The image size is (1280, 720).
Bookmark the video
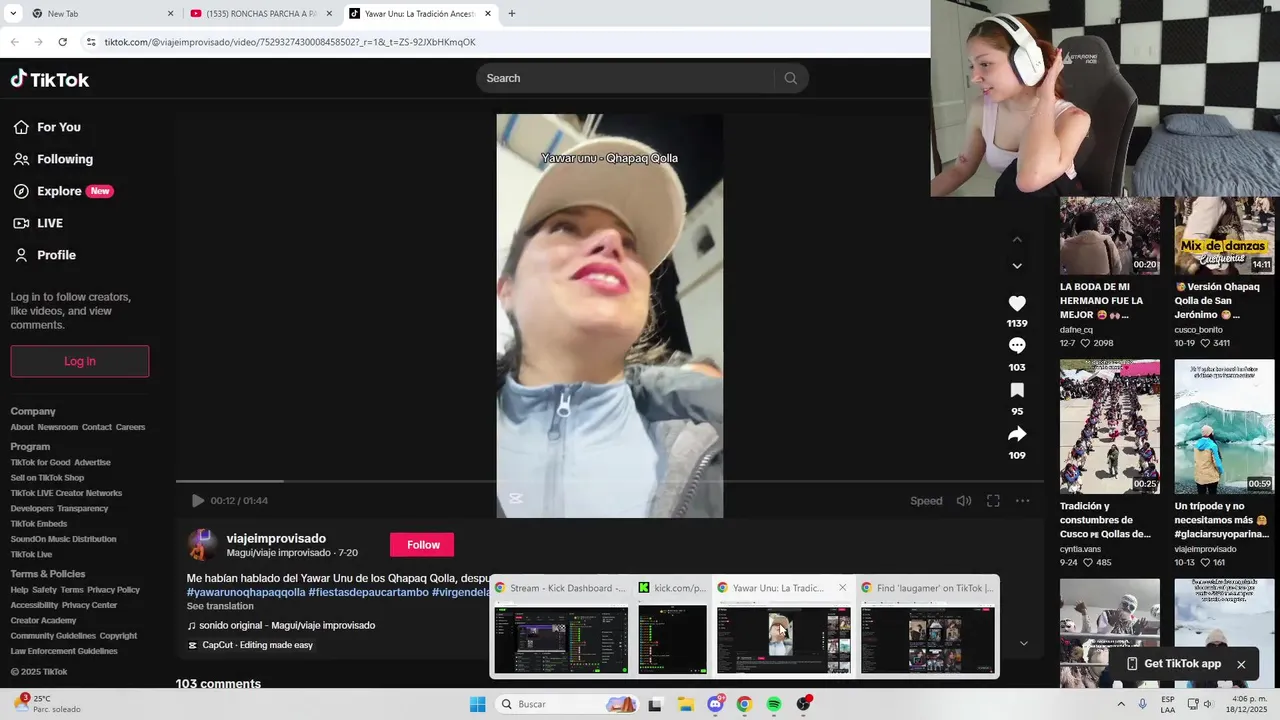[x=1017, y=390]
